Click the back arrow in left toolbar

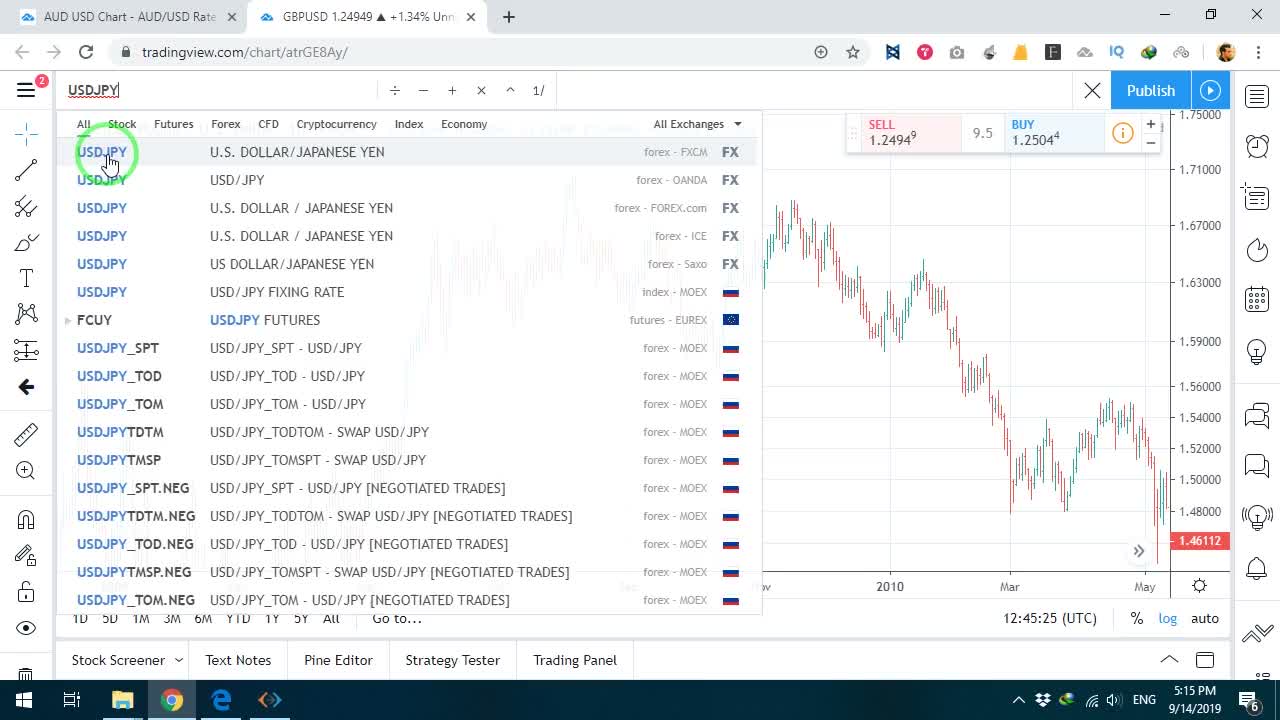tap(26, 387)
